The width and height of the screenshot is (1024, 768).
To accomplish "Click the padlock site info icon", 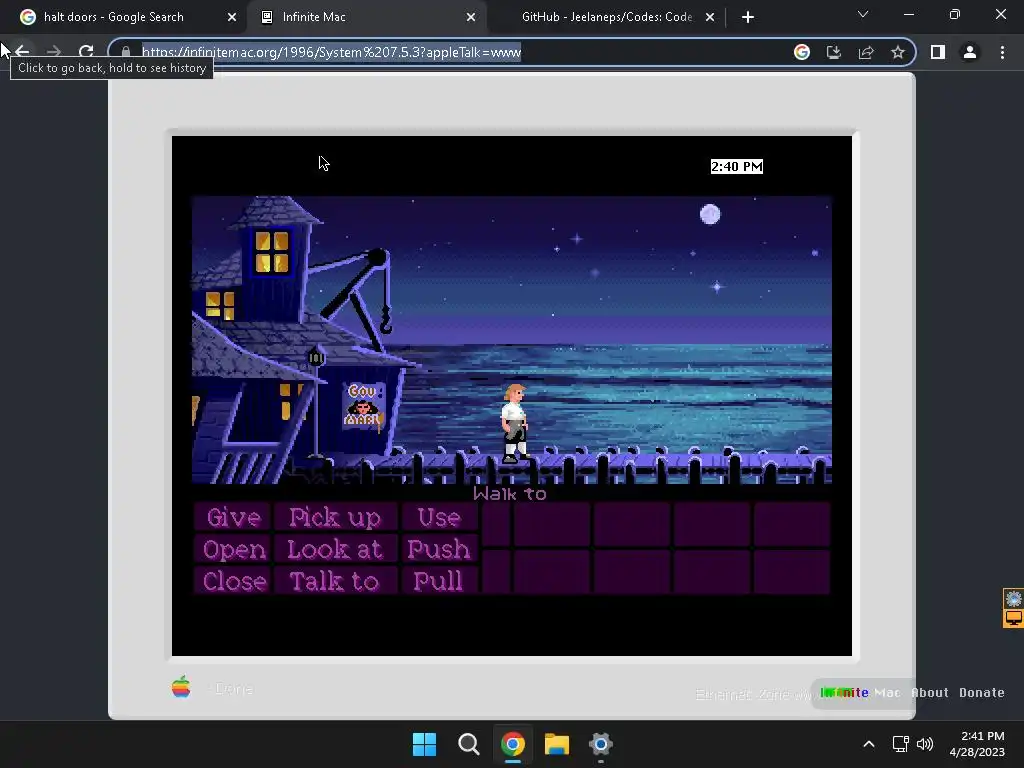I will click(x=126, y=52).
